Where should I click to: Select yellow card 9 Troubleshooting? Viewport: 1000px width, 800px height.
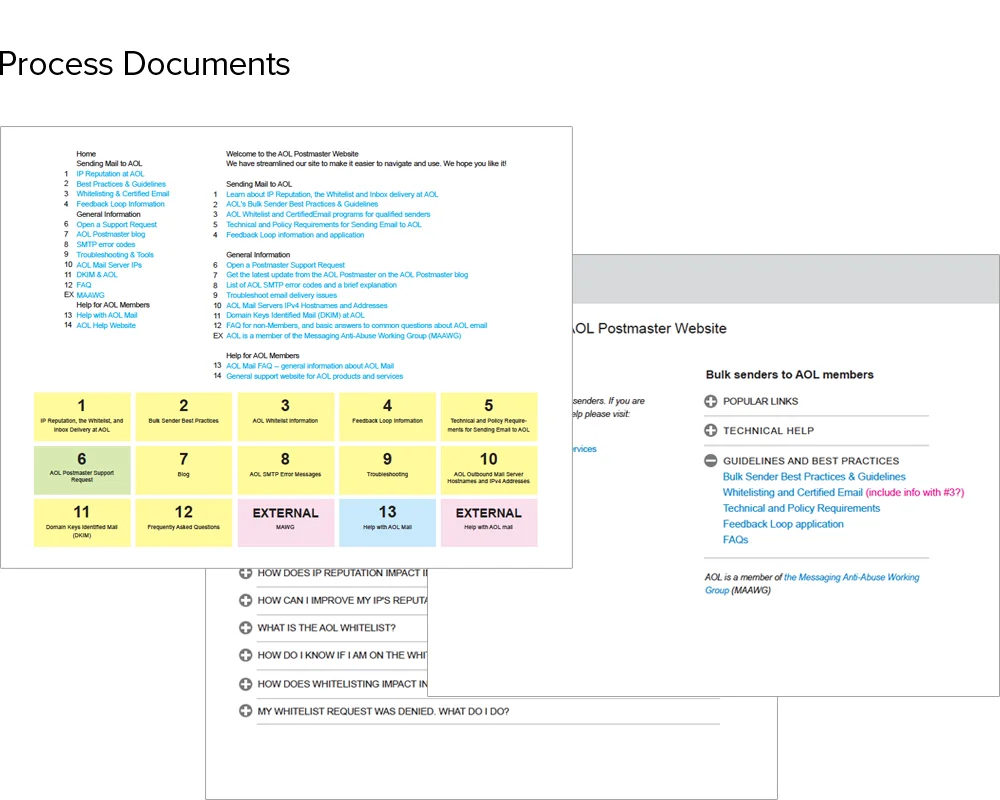click(x=387, y=470)
